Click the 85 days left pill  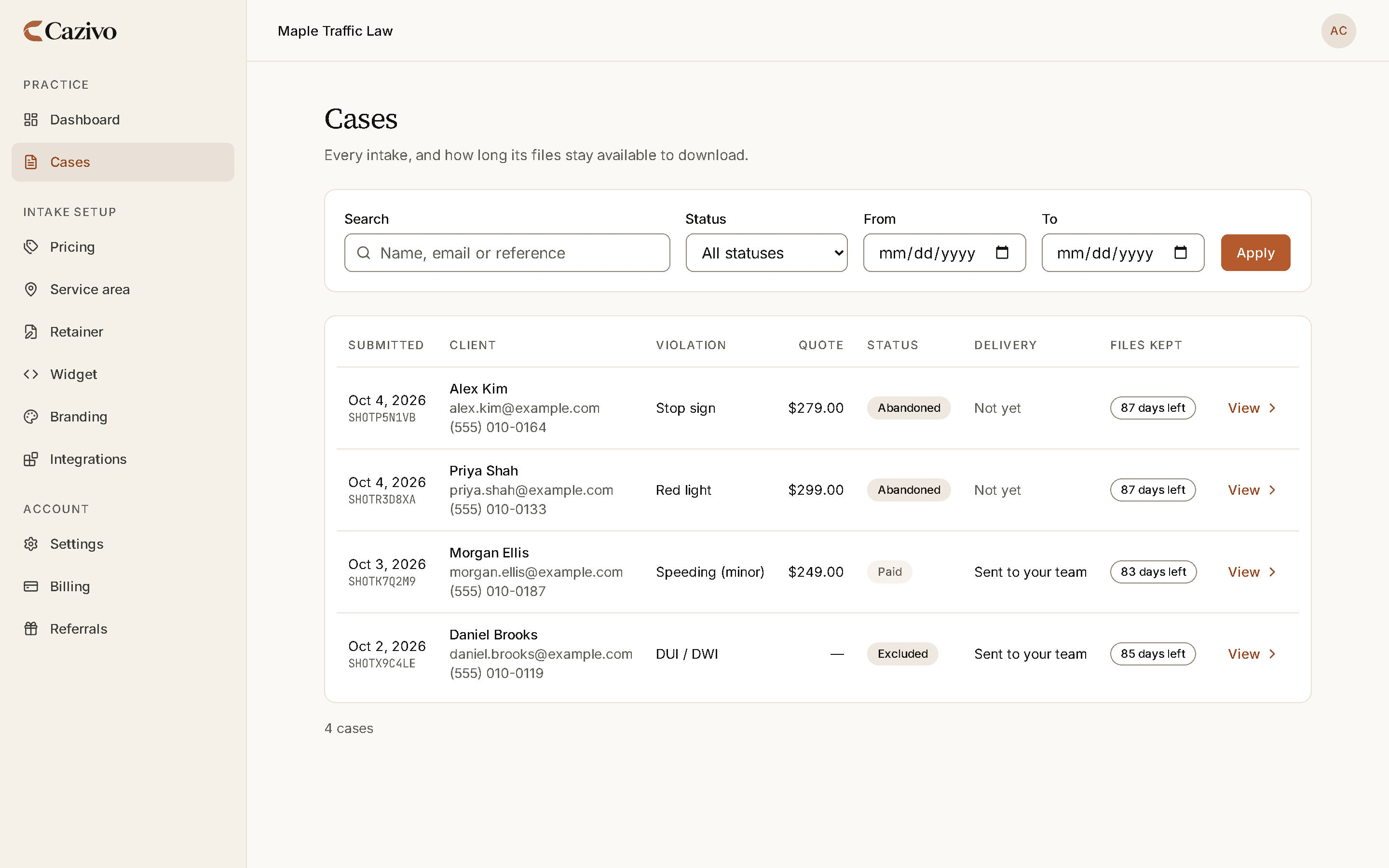point(1153,654)
